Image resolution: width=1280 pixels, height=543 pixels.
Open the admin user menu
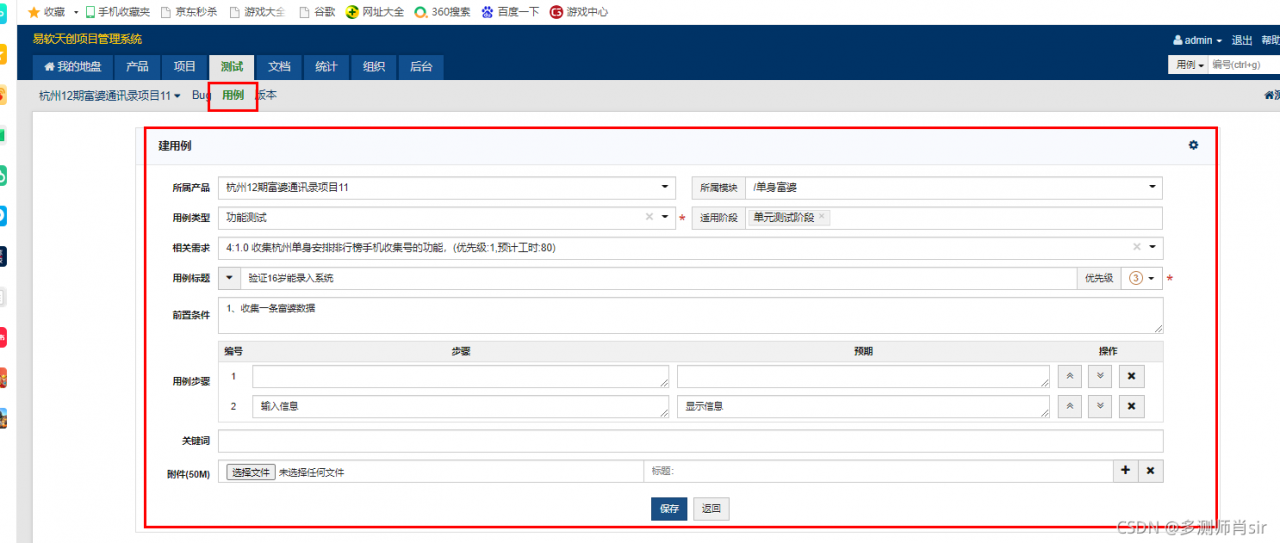[x=1197, y=40]
